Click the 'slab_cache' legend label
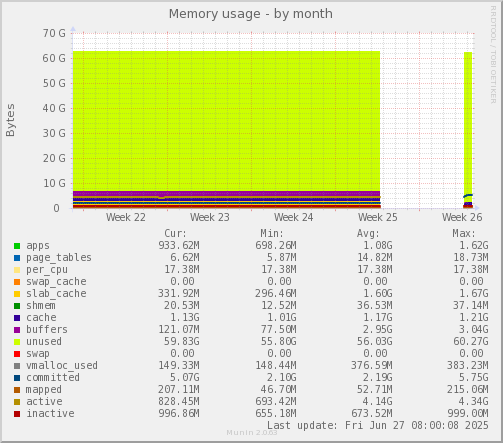 click(56, 294)
